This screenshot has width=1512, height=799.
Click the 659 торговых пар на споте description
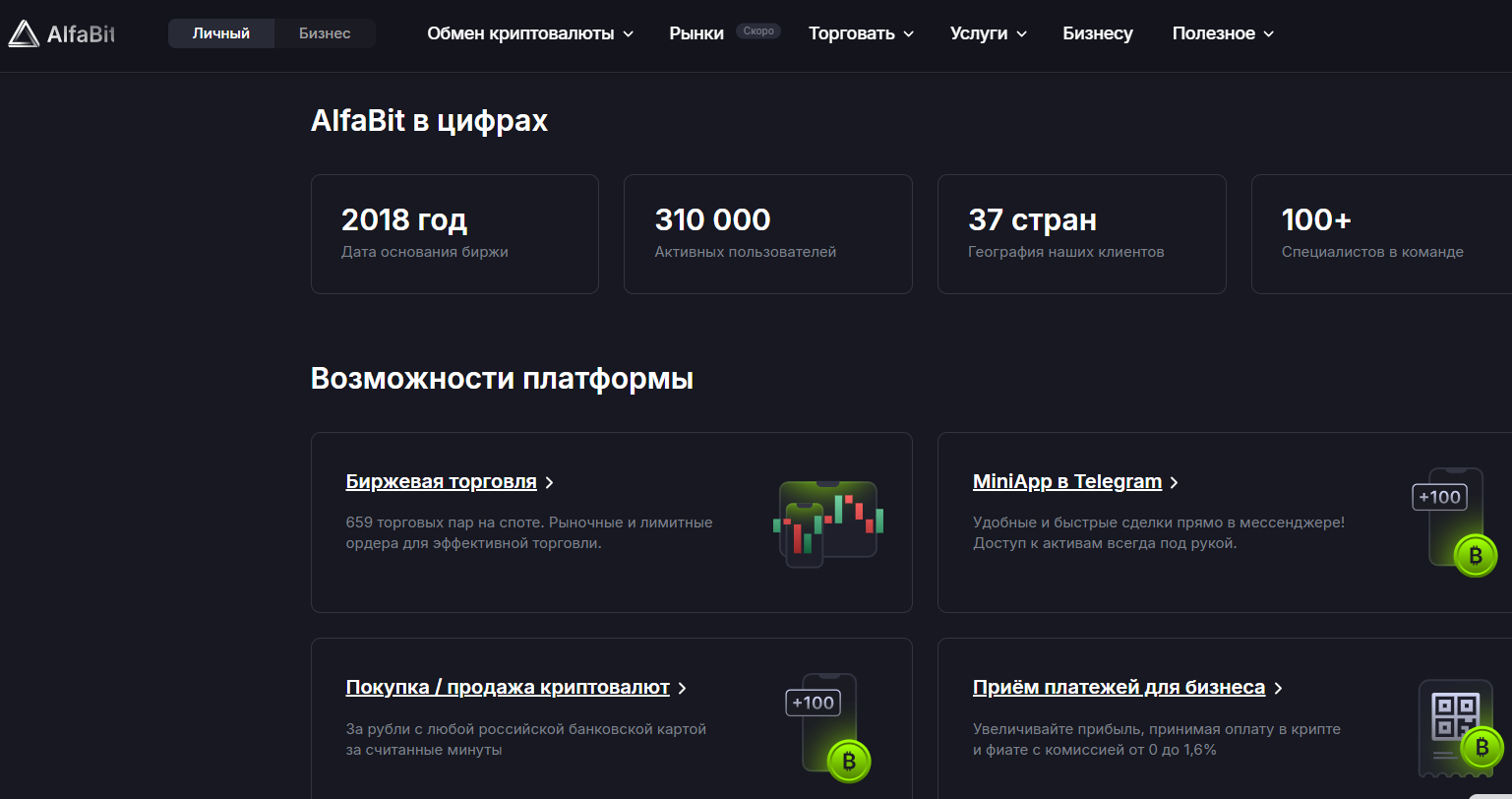529,533
